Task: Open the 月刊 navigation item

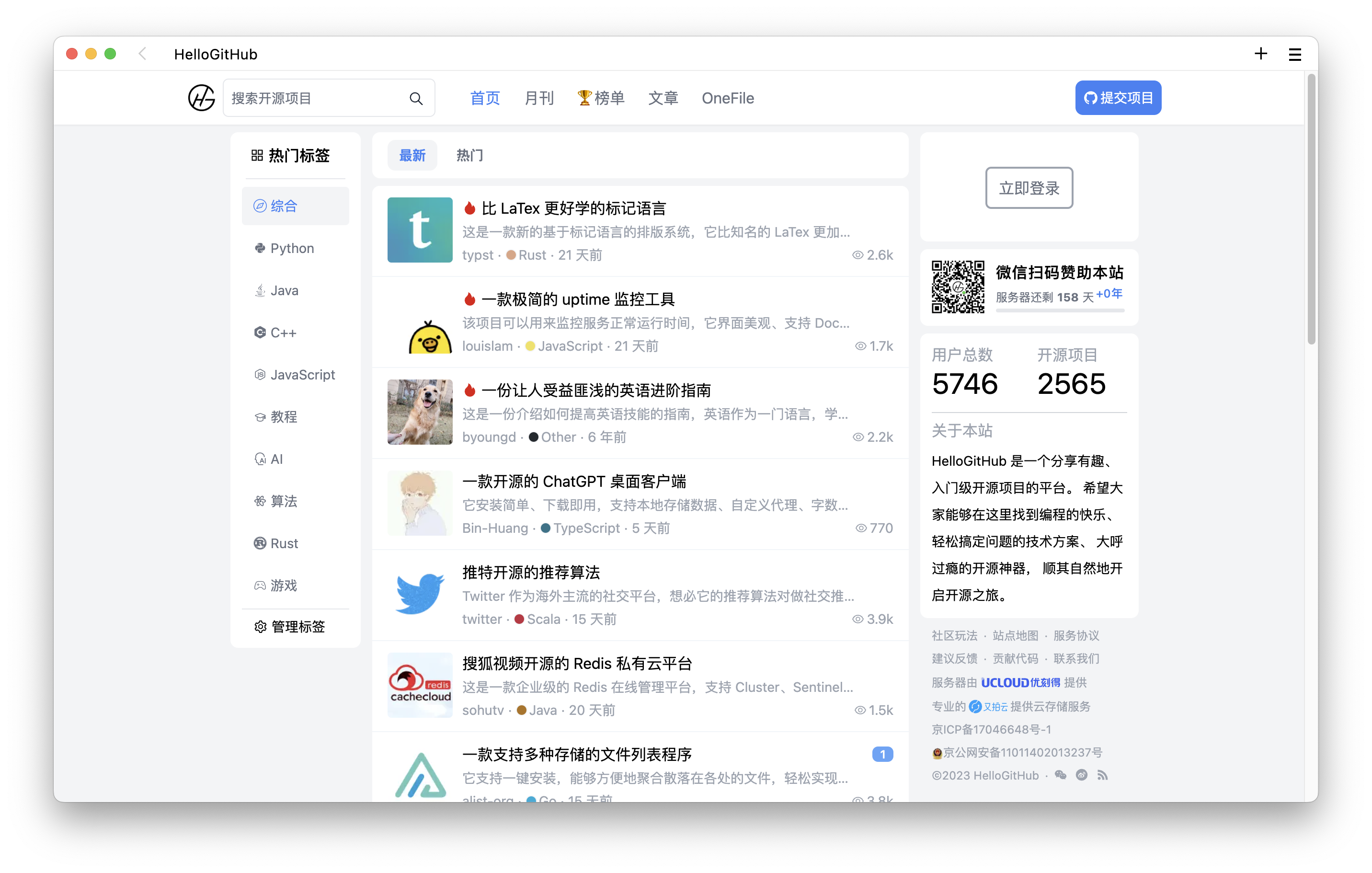Action: tap(538, 98)
